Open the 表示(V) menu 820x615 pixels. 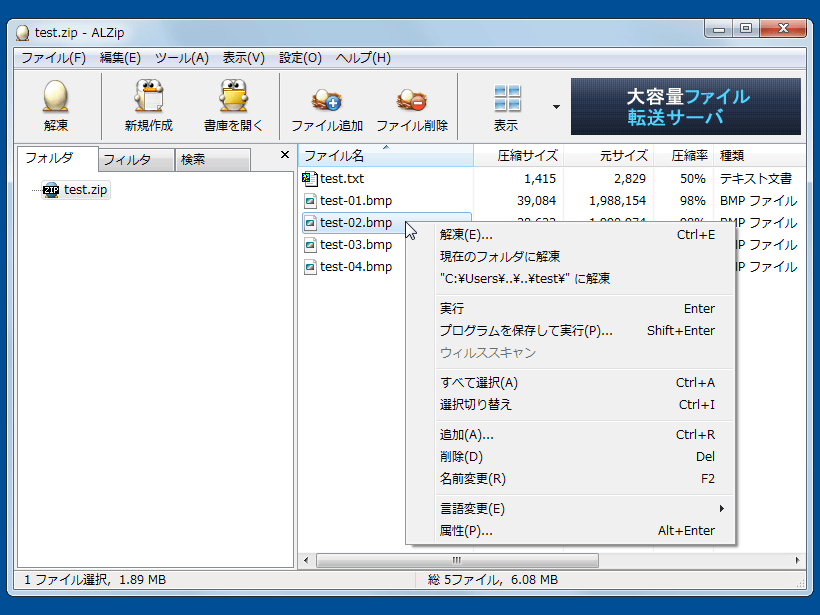pyautogui.click(x=244, y=58)
